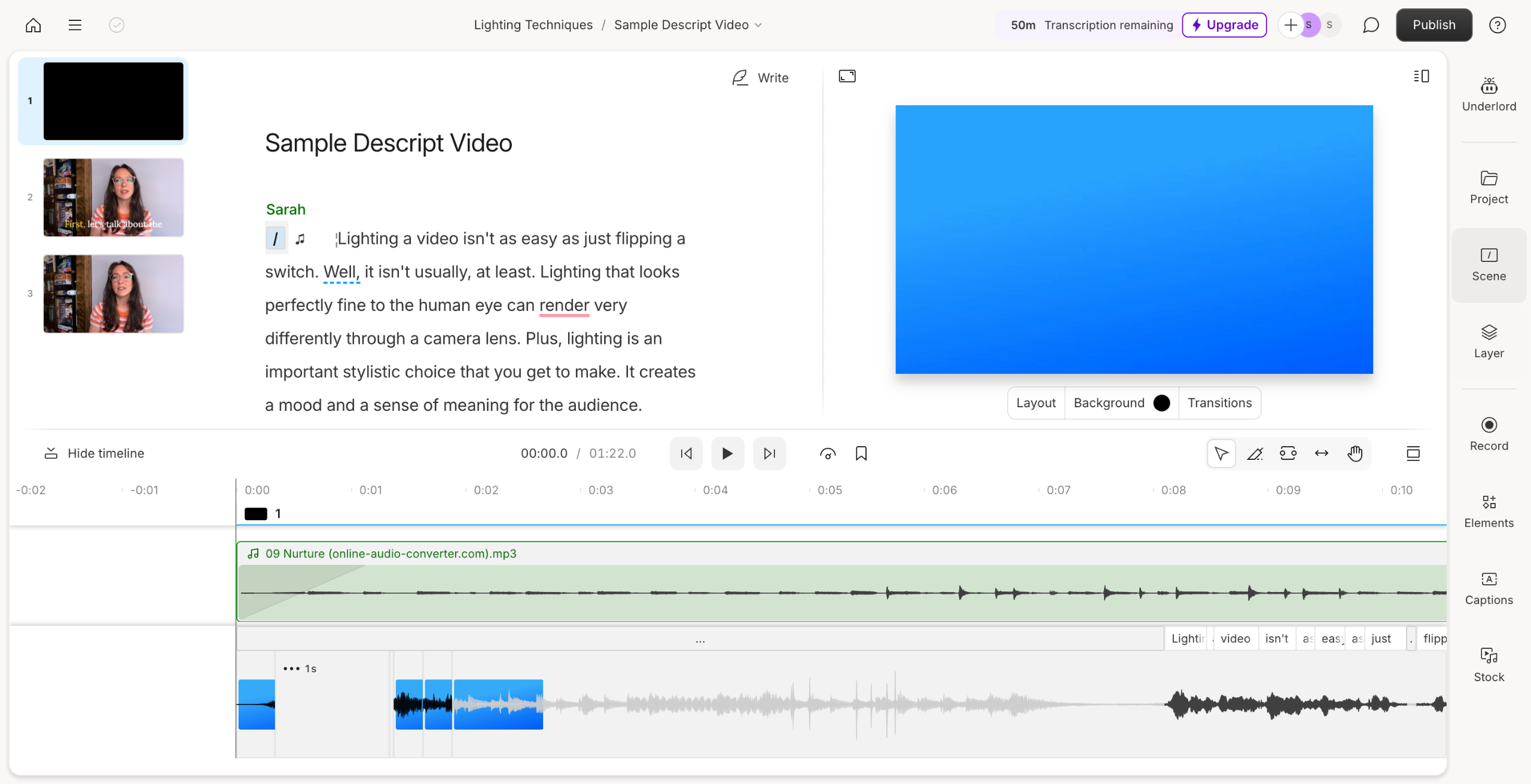Open the Stock media panel
Viewport: 1531px width, 784px height.
(1489, 665)
